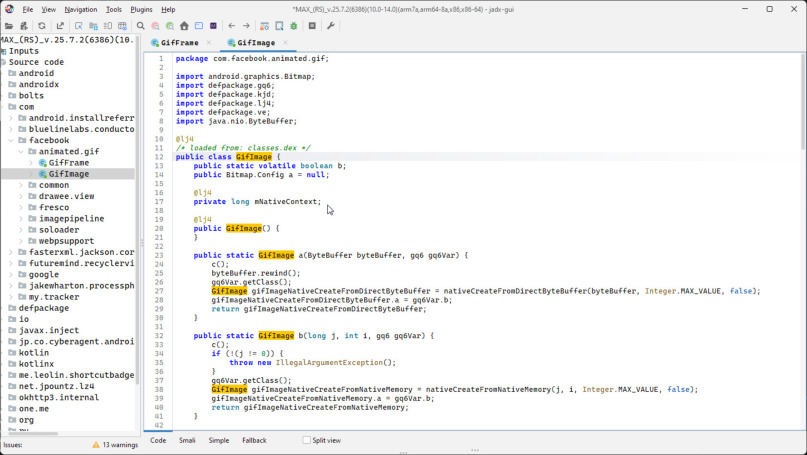Click the forward navigation arrow
807x455 pixels.
click(x=246, y=26)
